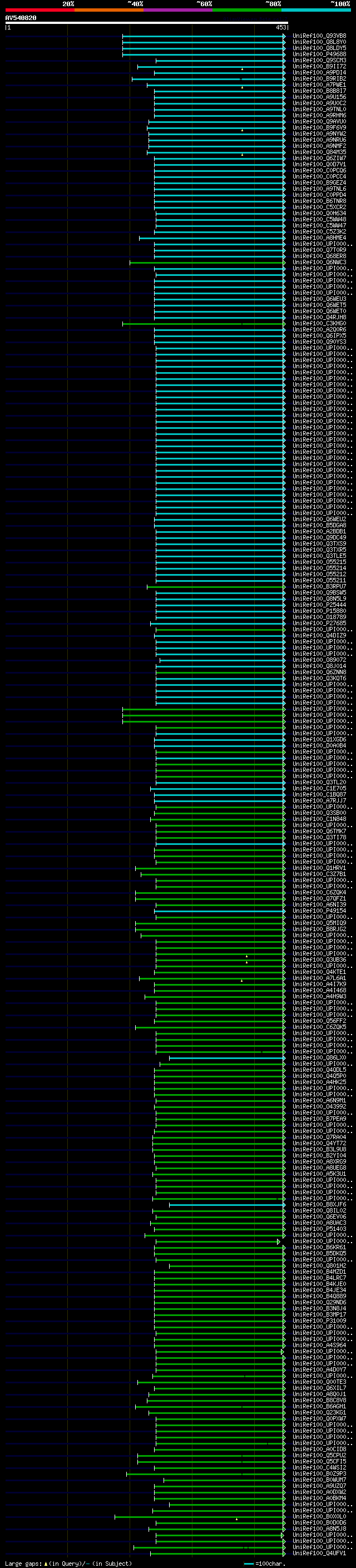Click hit label UniRef100_Q29ND6
Image resolution: width=356 pixels, height=1568 pixels.
319,1303
